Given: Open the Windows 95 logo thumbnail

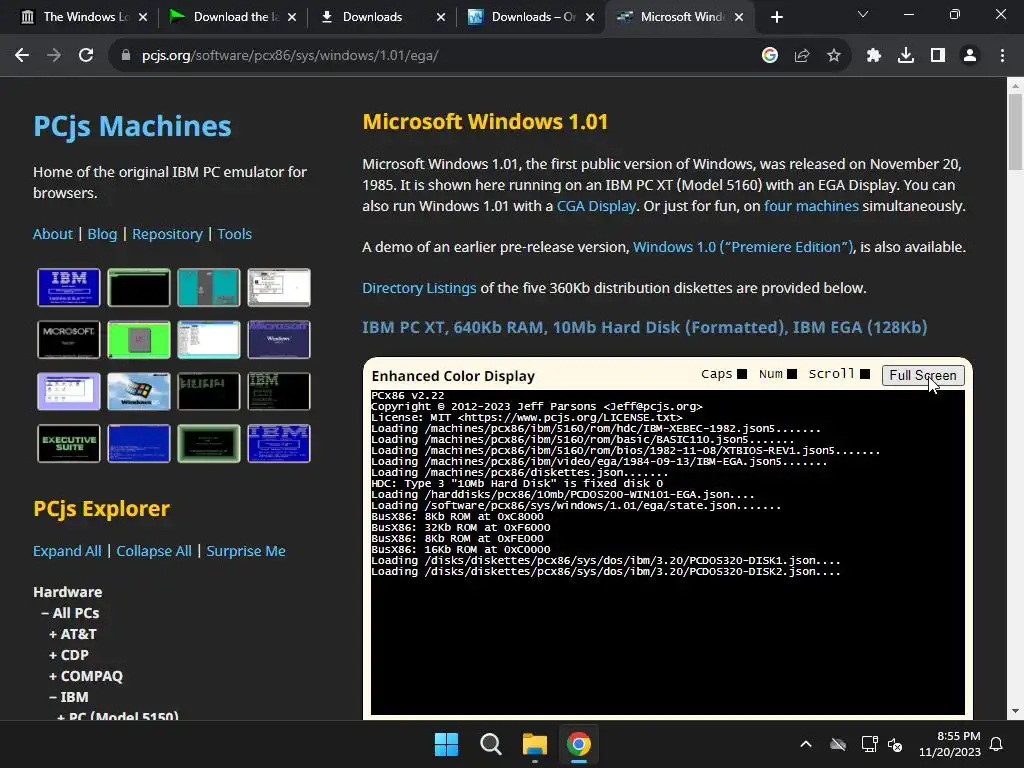Looking at the screenshot, I should (138, 391).
